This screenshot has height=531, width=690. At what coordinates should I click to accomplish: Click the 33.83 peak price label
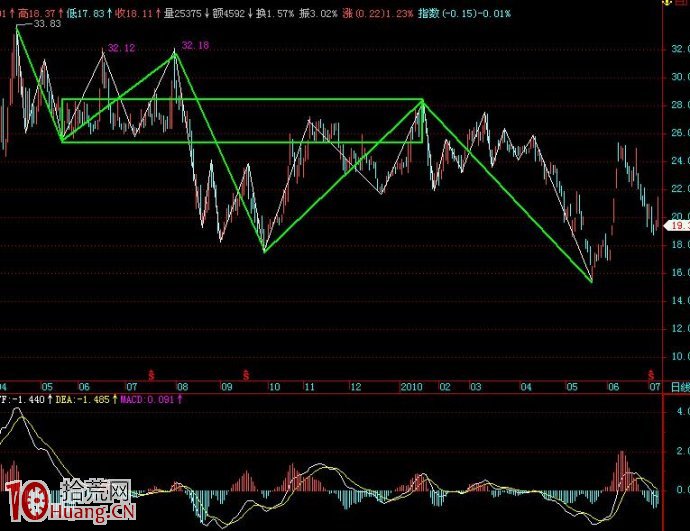click(47, 24)
